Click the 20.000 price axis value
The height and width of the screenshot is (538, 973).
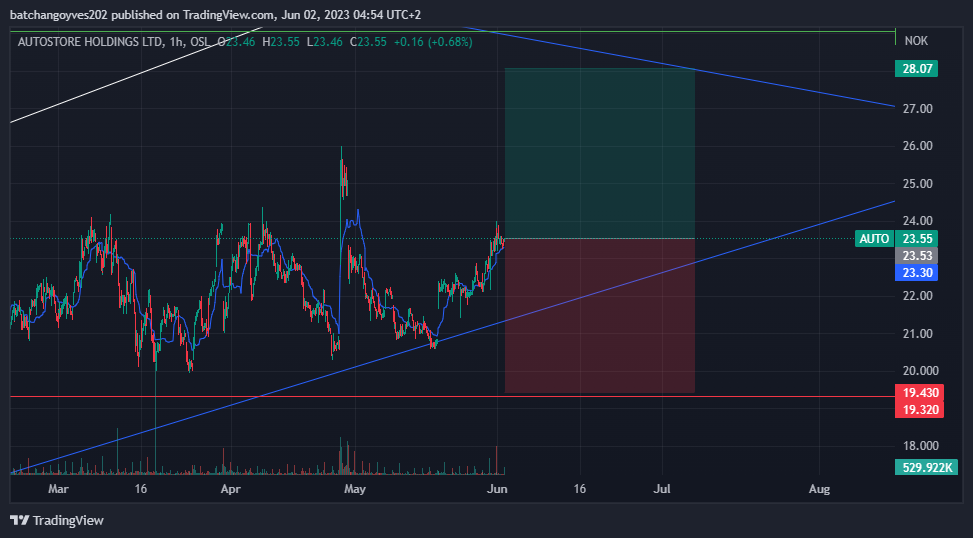(920, 370)
